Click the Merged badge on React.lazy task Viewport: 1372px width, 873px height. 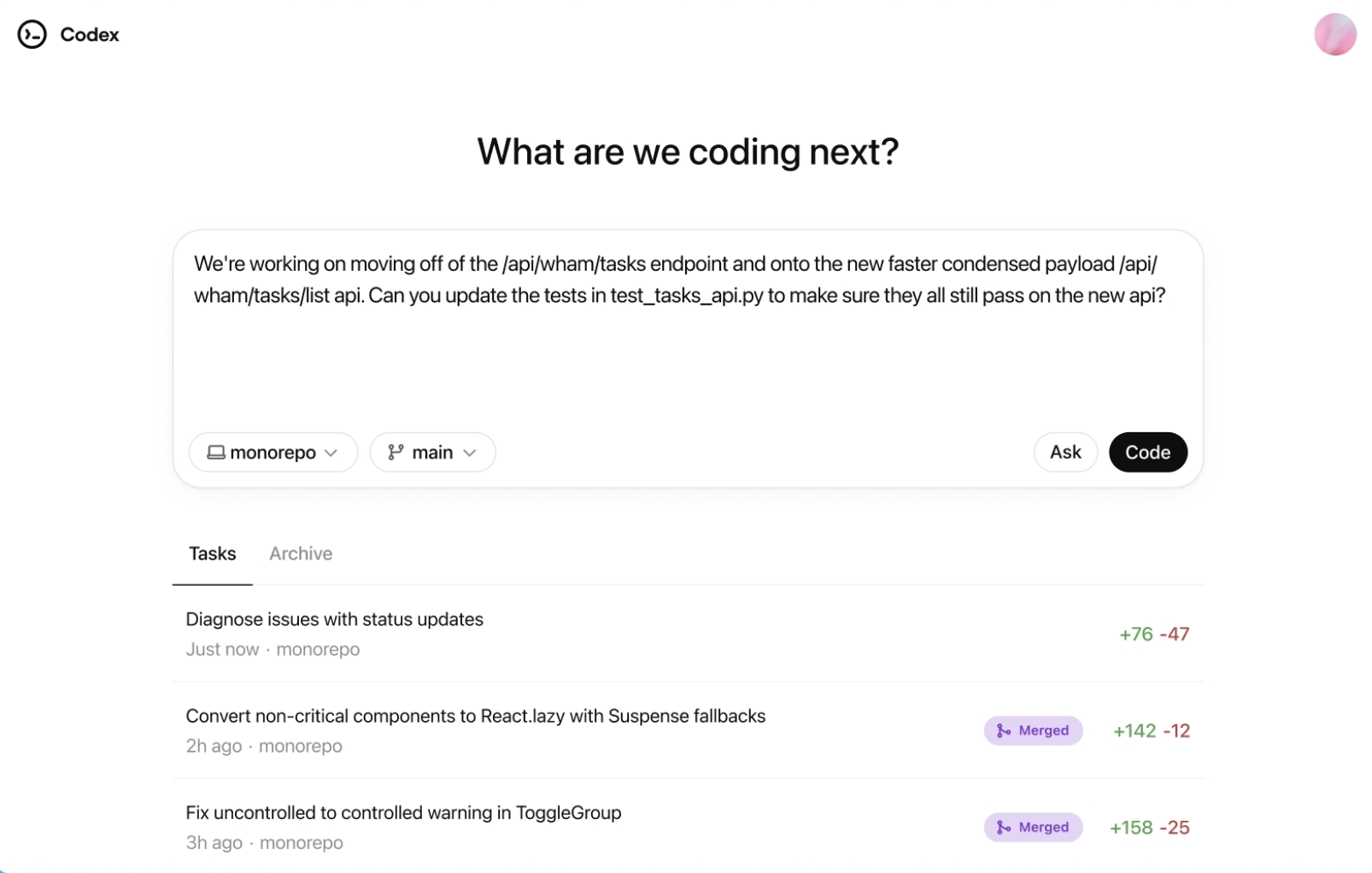click(1034, 731)
